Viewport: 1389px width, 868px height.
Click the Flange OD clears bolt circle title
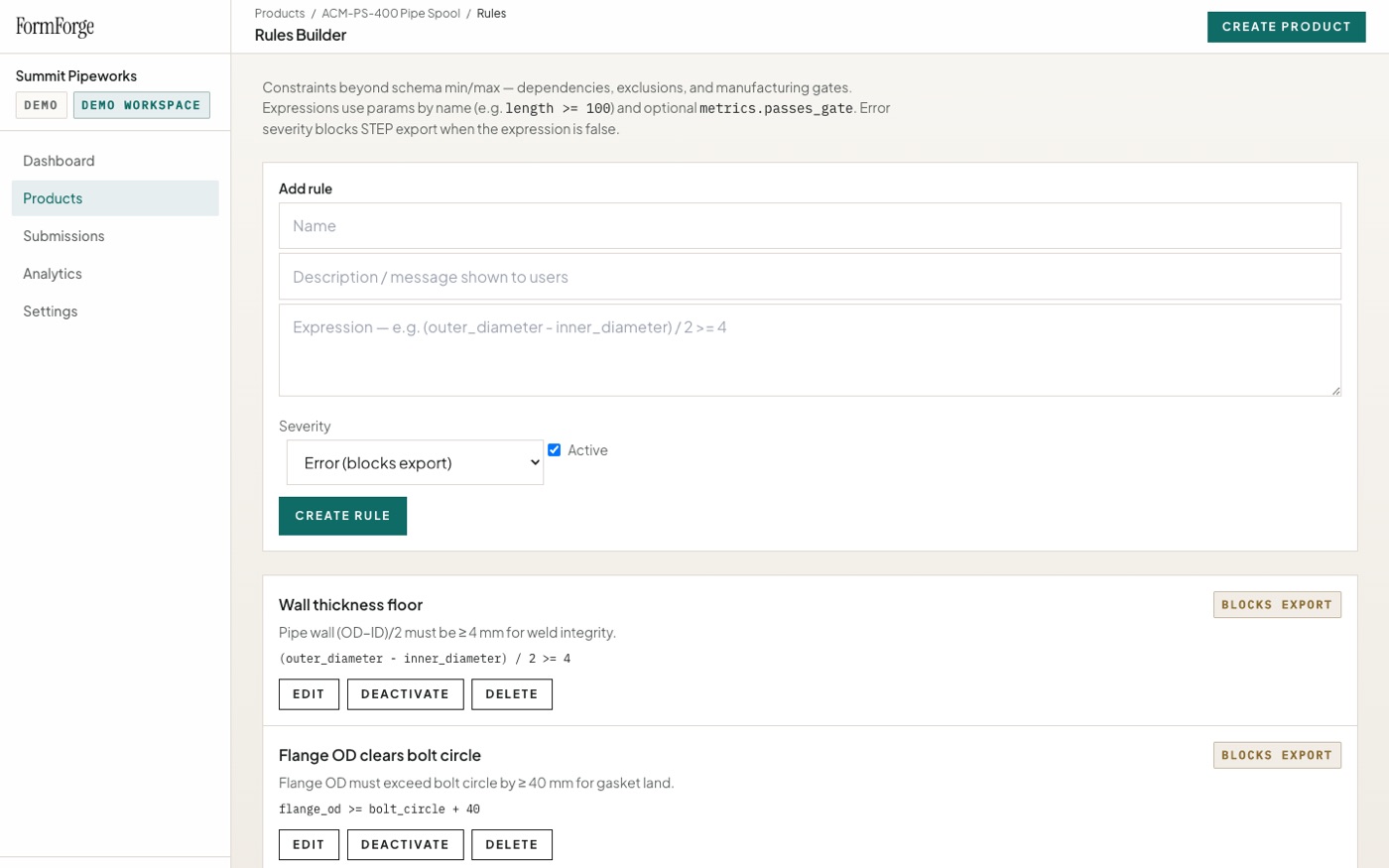[x=380, y=756]
